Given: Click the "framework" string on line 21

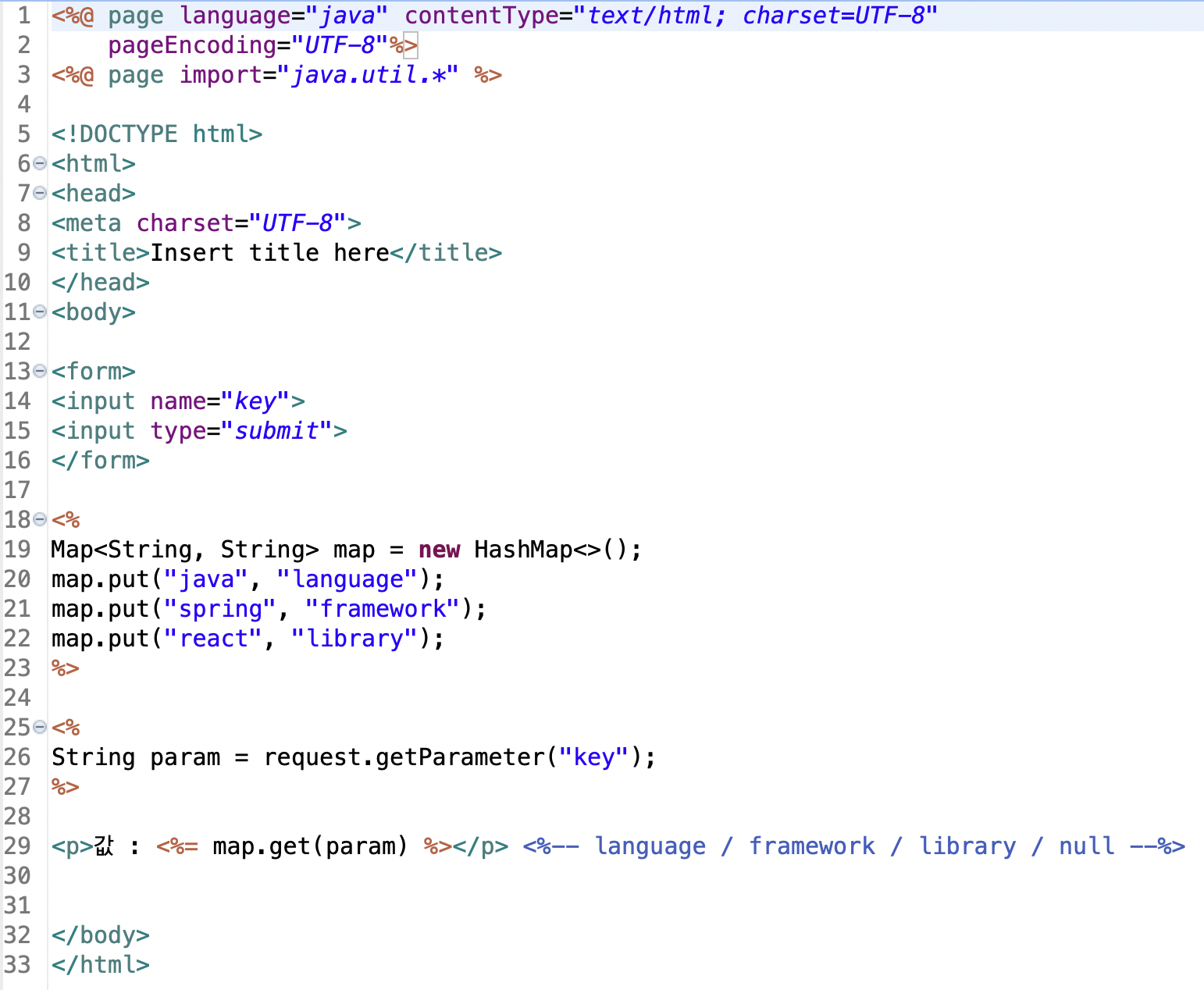Looking at the screenshot, I should coord(383,609).
